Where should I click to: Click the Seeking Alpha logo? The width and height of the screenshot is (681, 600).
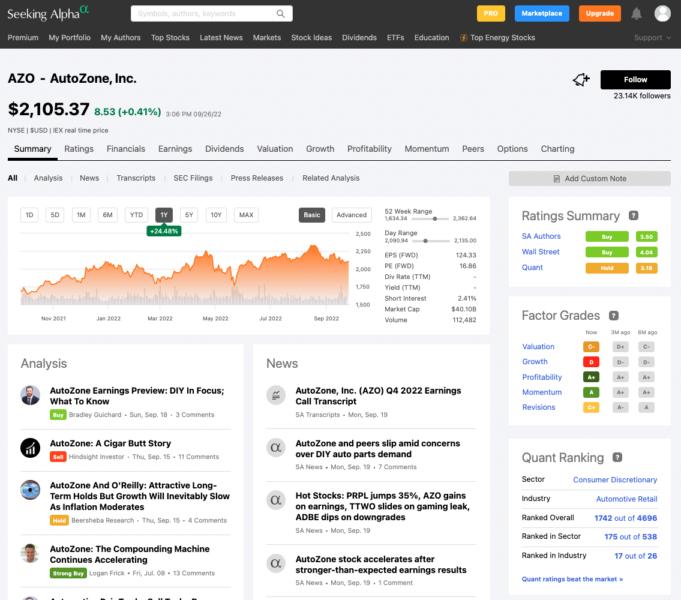click(48, 13)
